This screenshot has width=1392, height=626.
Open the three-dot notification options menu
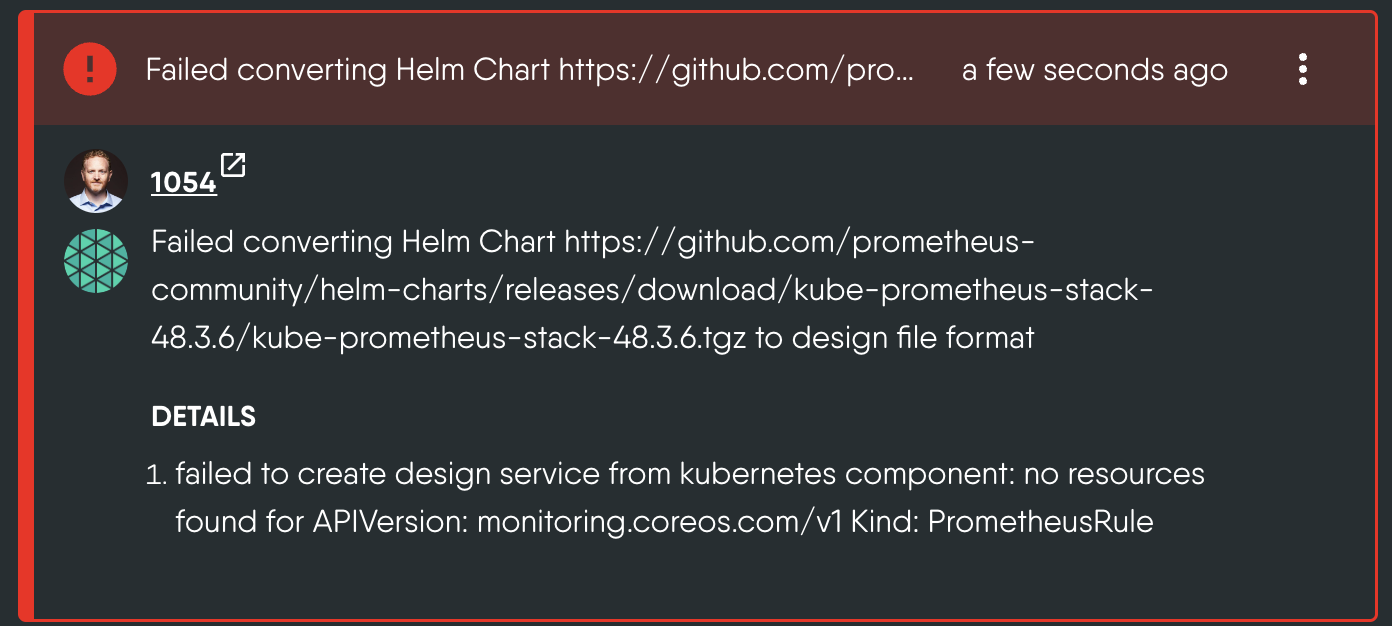(x=1303, y=70)
